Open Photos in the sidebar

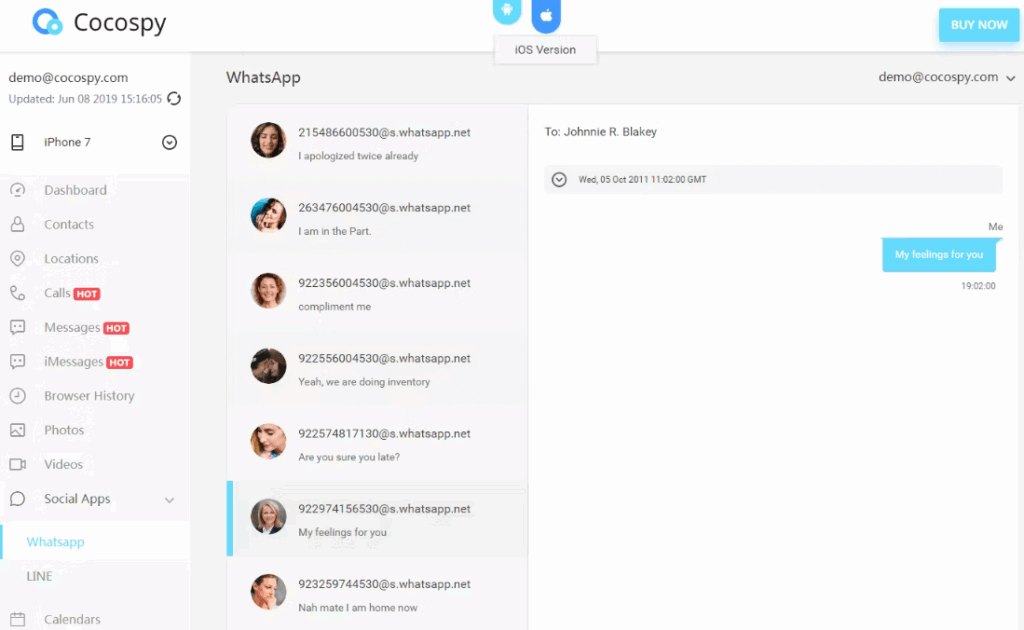[64, 430]
